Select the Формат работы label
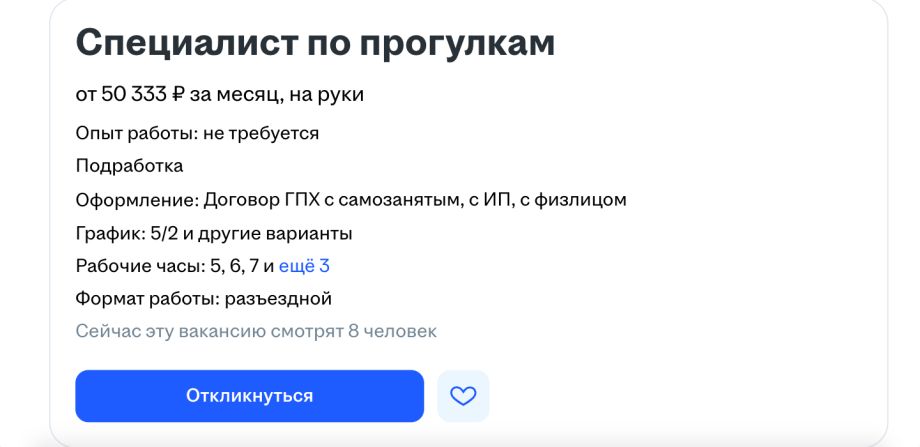The width and height of the screenshot is (920, 447). [x=147, y=298]
